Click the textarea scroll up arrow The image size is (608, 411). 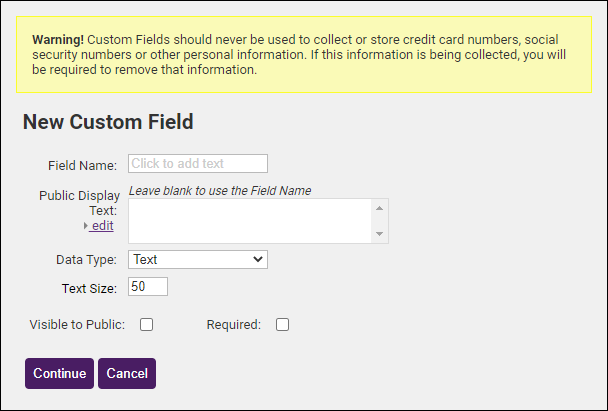tap(379, 208)
